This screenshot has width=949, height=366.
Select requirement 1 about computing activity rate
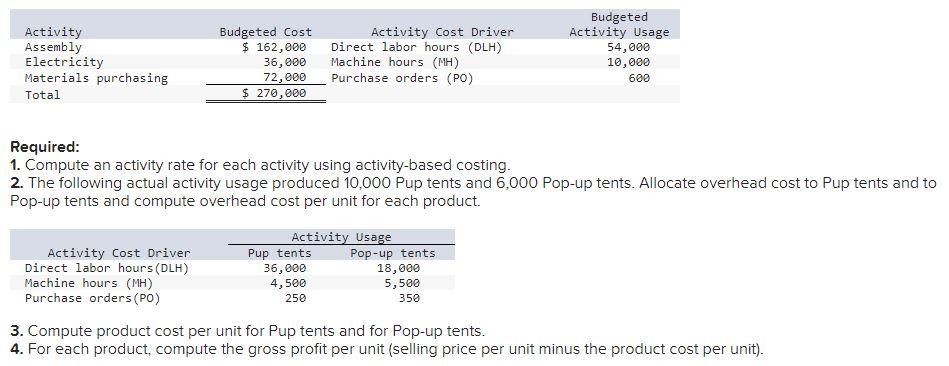[x=261, y=165]
